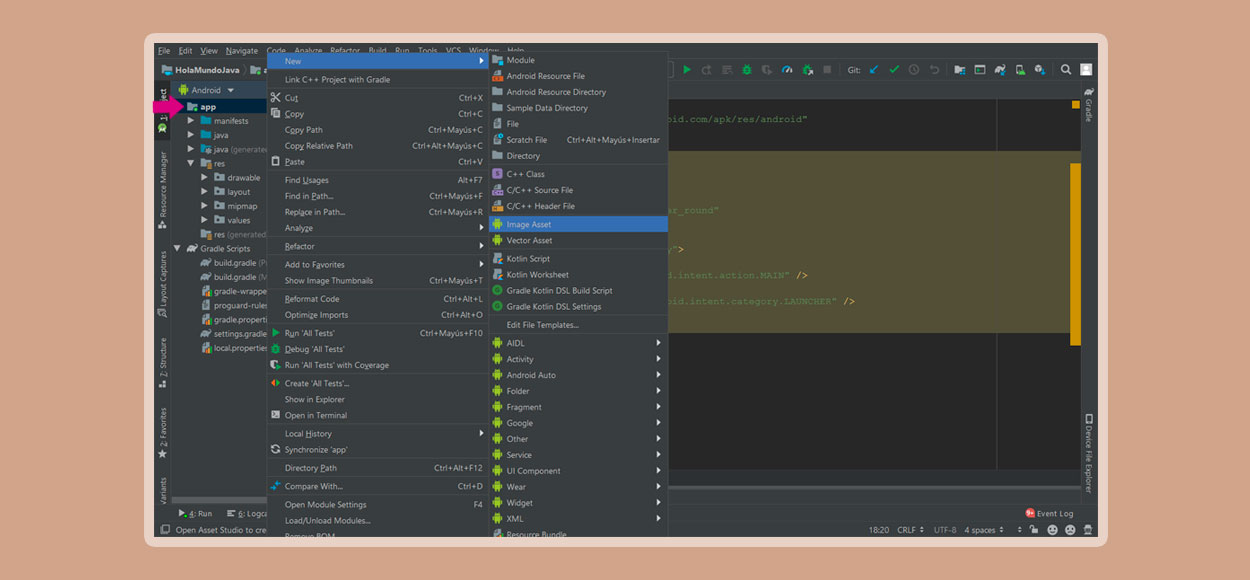Viewport: 1250px width, 580px height.
Task: Open Search Everywhere magnifier icon
Action: point(1066,70)
